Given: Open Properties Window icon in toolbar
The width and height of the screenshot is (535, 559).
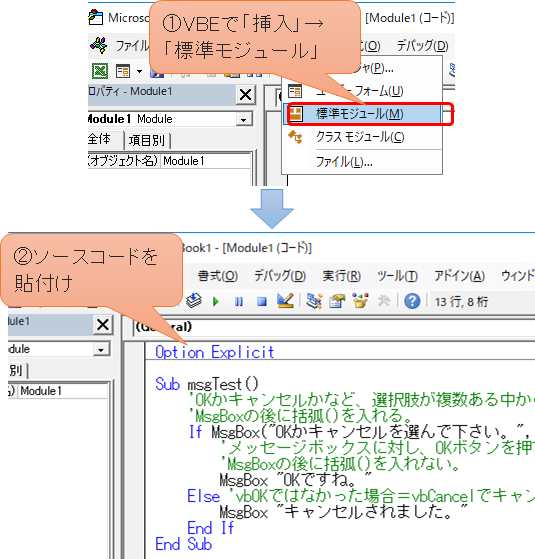Looking at the screenshot, I should (337, 301).
